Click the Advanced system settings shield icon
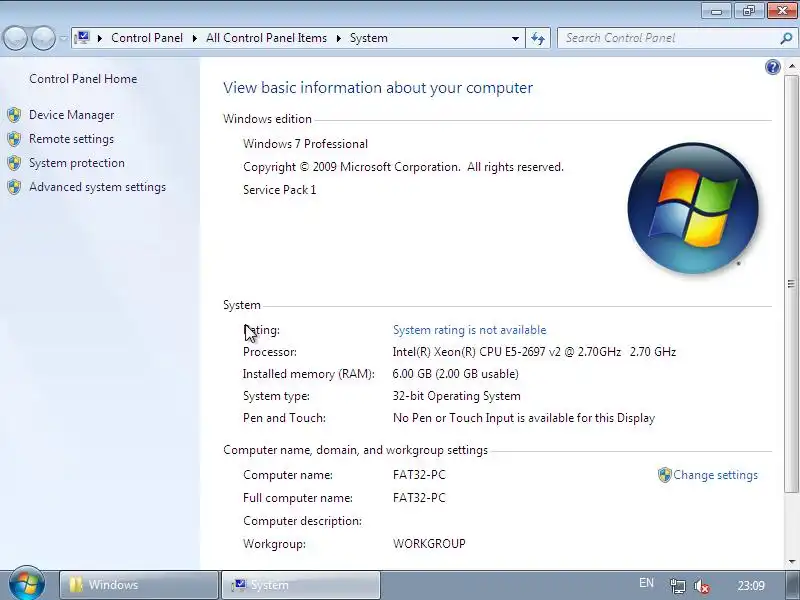Image resolution: width=800 pixels, height=600 pixels. 14,187
